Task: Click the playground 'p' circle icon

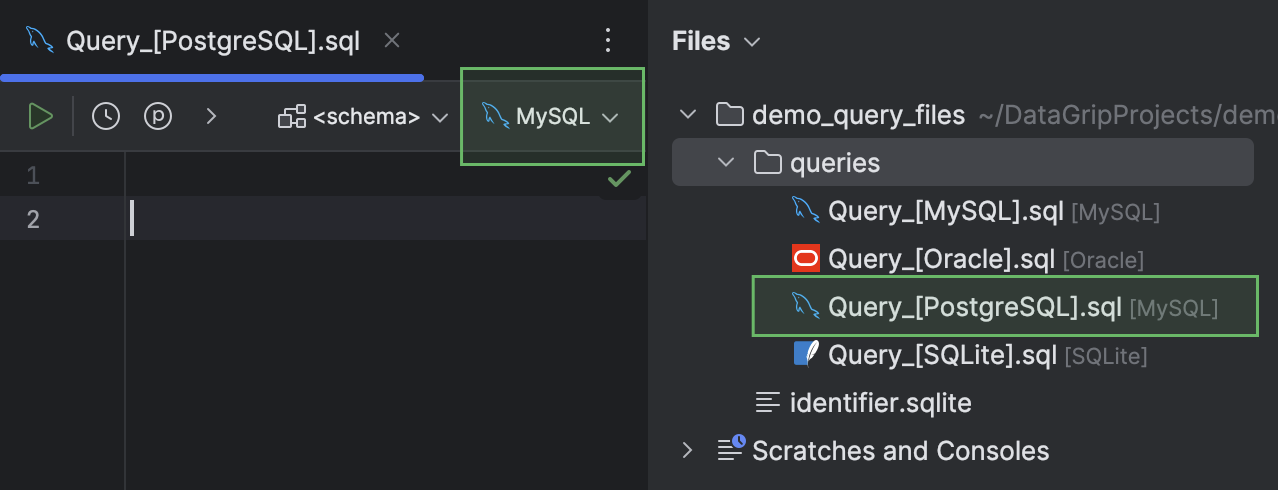Action: pyautogui.click(x=158, y=116)
